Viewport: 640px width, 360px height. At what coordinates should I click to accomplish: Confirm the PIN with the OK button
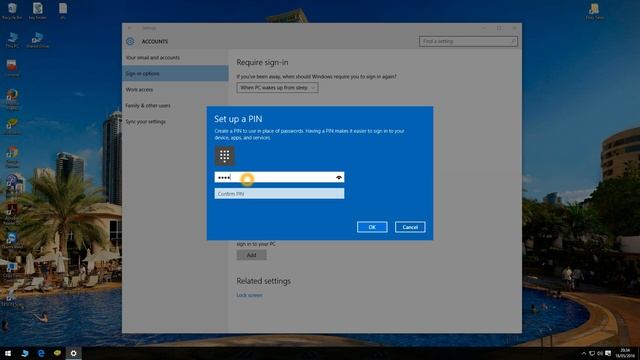tap(372, 227)
